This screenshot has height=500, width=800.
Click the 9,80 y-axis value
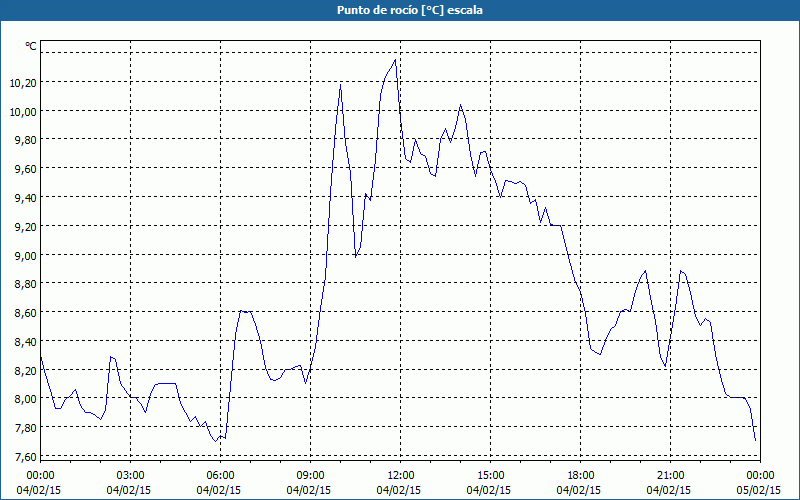(x=26, y=140)
